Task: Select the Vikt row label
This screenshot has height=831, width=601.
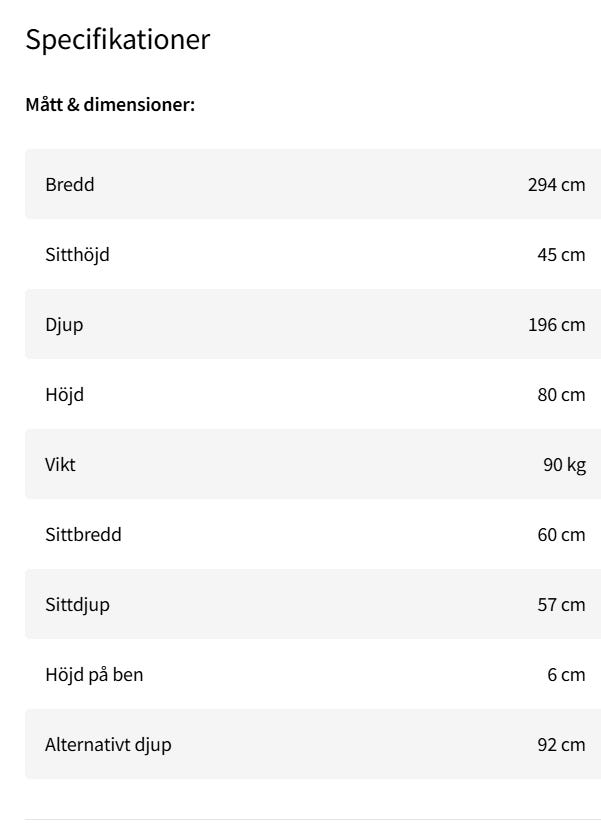Action: 60,464
